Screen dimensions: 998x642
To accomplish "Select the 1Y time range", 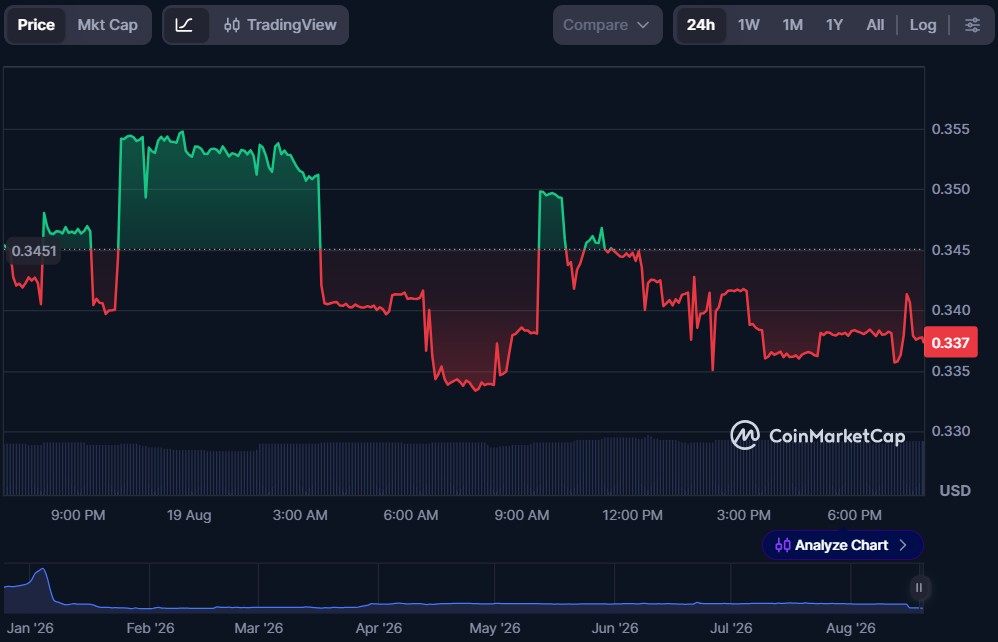I will click(834, 25).
